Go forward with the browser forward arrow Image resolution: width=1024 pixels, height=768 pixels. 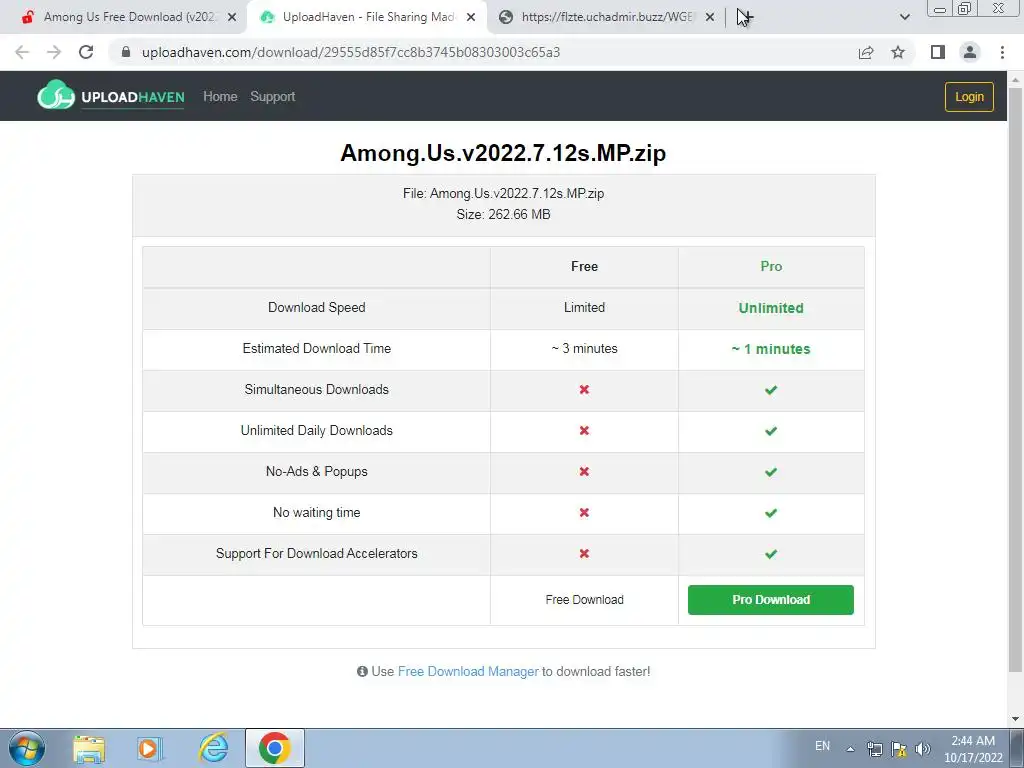point(54,52)
